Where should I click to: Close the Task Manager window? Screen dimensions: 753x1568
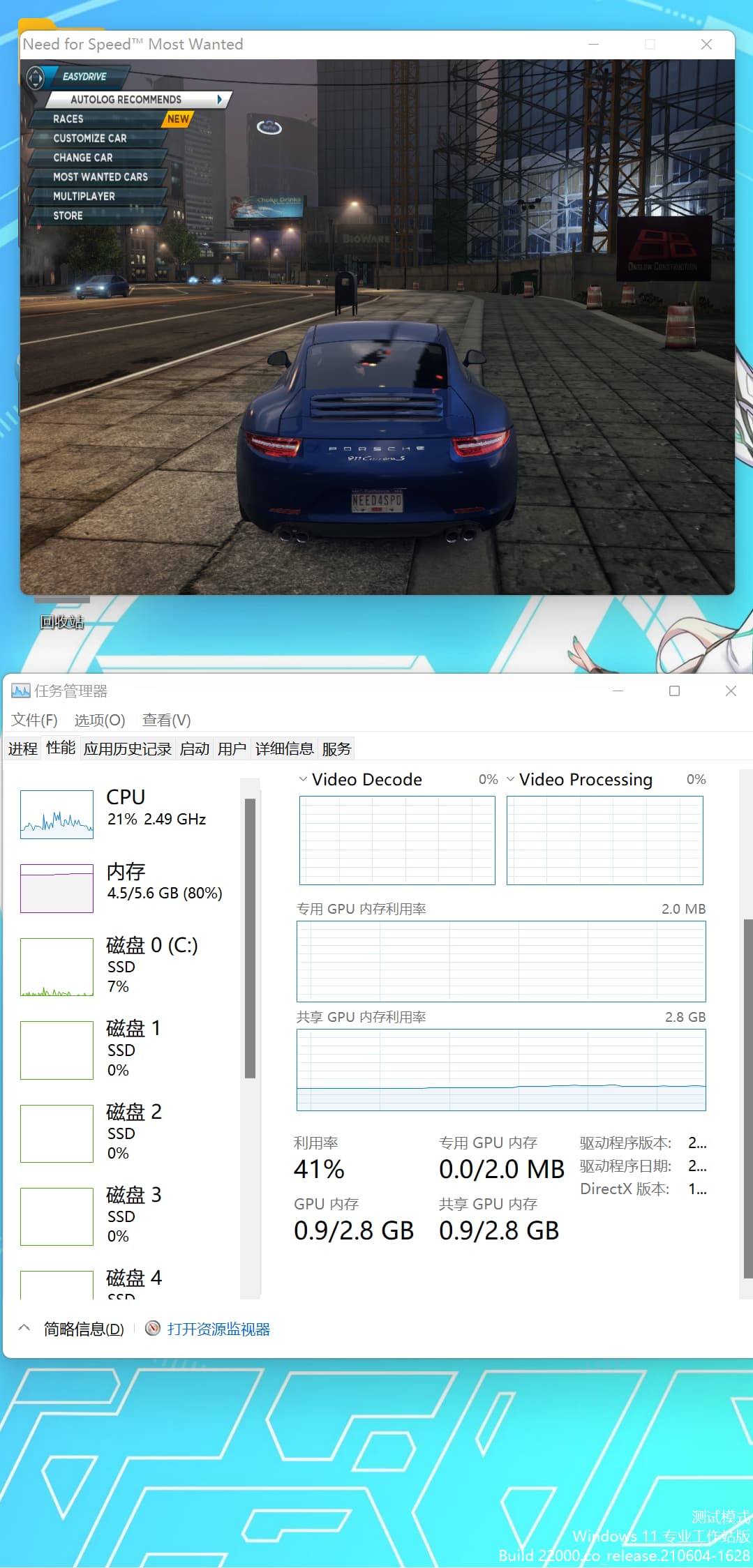tap(731, 691)
